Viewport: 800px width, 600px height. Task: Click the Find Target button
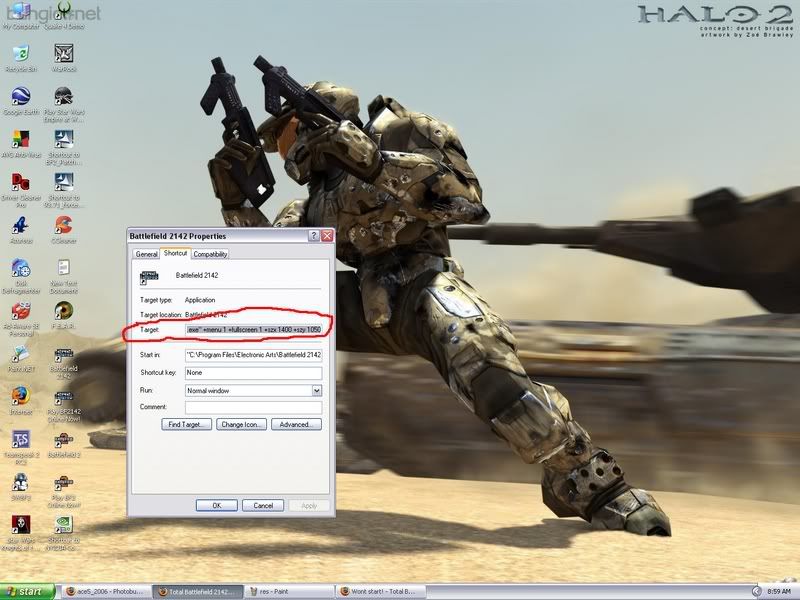187,425
